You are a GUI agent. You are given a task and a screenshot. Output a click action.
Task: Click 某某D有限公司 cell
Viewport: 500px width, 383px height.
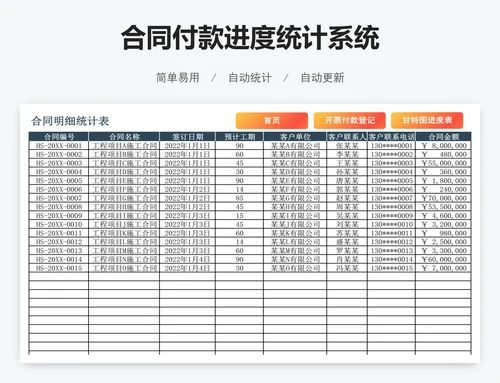click(x=295, y=172)
